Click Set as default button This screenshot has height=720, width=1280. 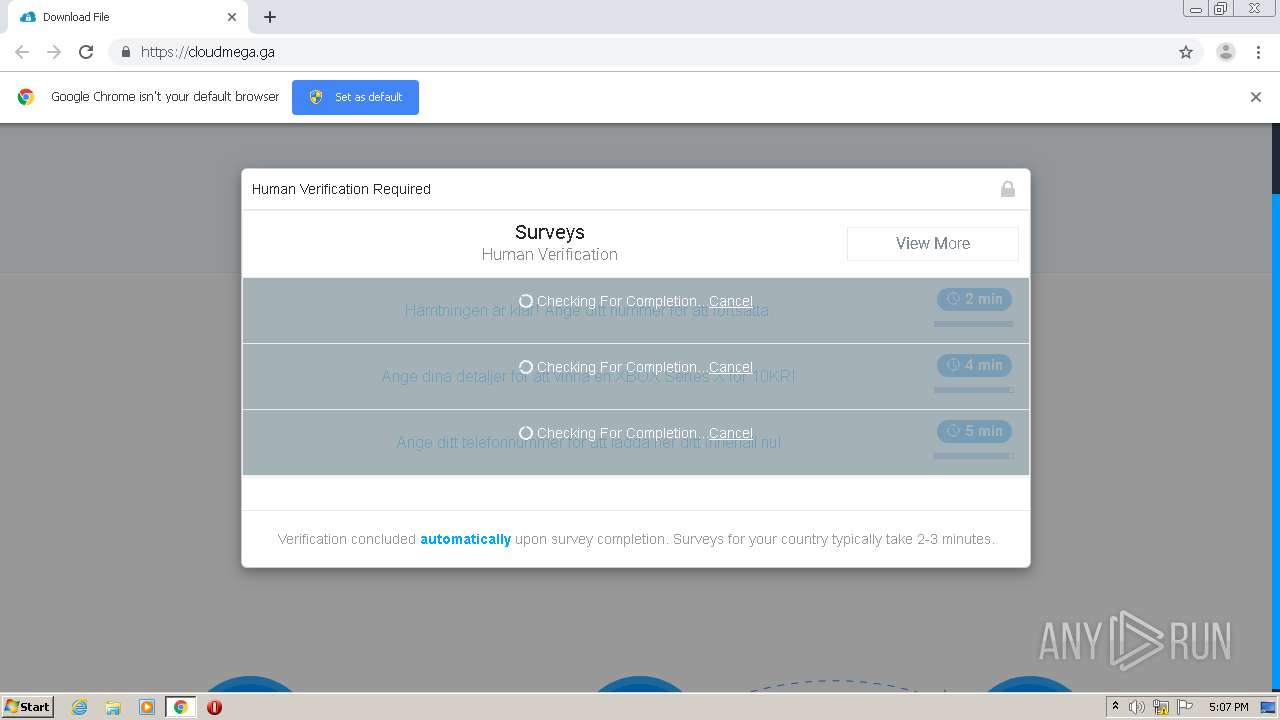click(x=355, y=97)
